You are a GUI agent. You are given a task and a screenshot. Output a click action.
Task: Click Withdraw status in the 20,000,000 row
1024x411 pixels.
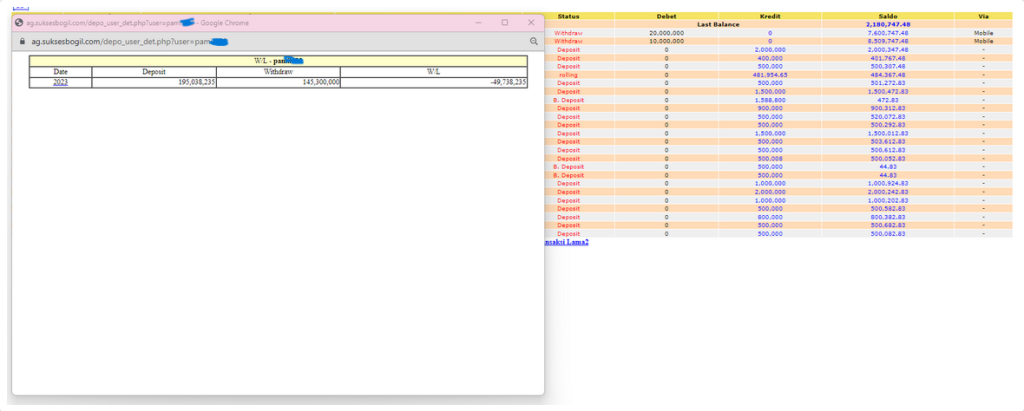point(568,33)
